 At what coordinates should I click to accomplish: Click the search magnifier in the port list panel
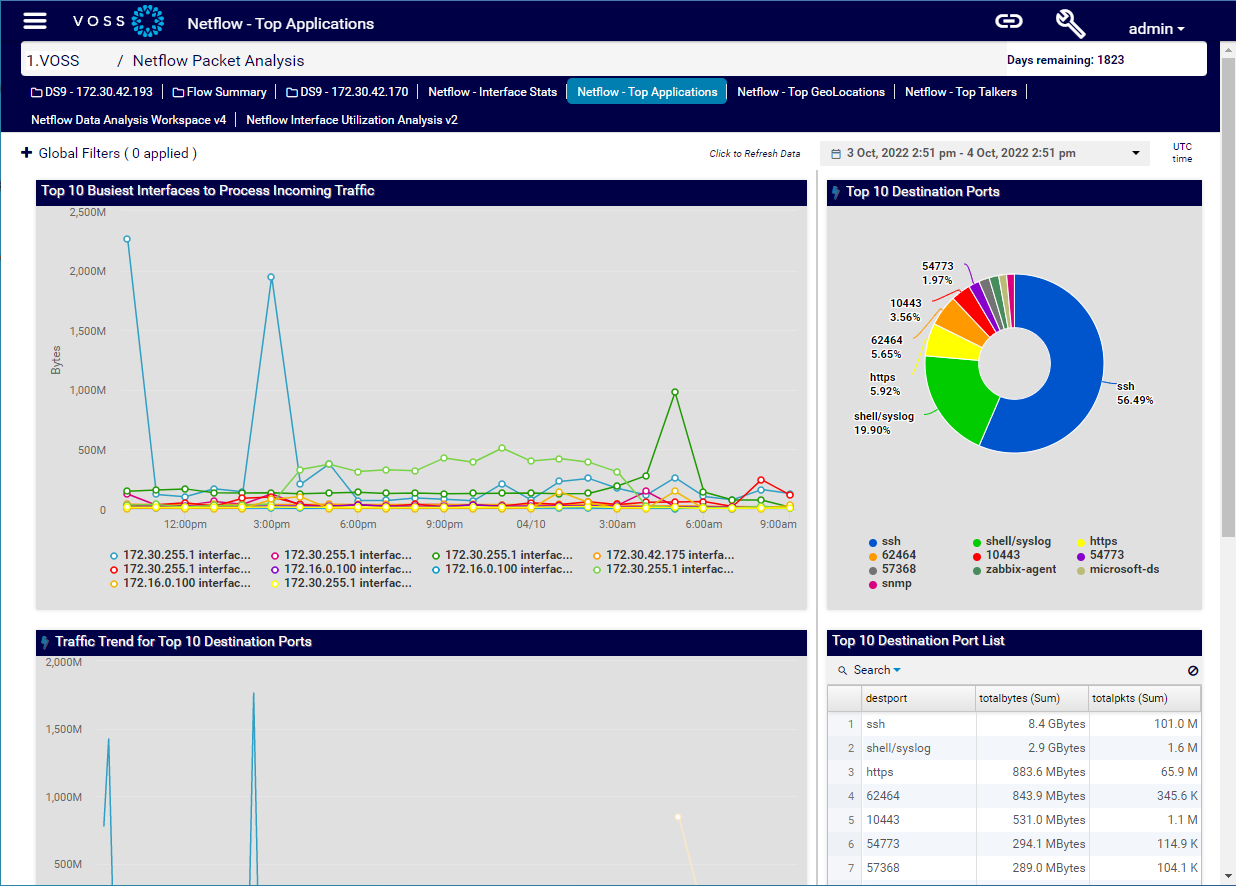pyautogui.click(x=845, y=670)
